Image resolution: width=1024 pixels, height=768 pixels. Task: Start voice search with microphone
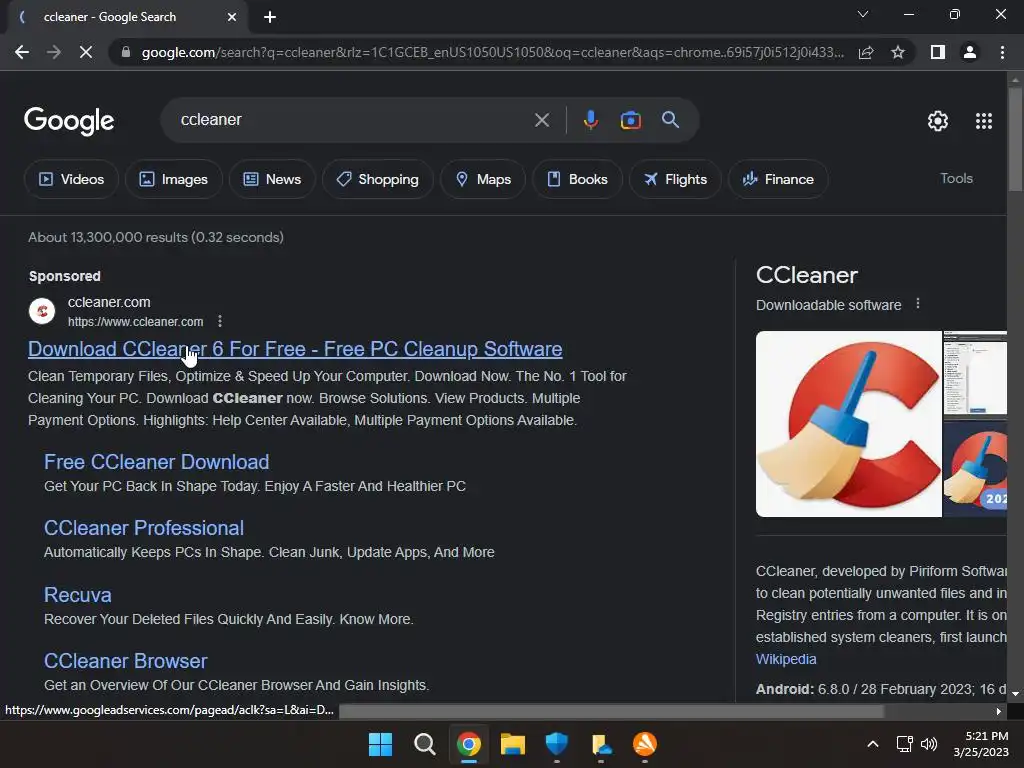[x=590, y=120]
